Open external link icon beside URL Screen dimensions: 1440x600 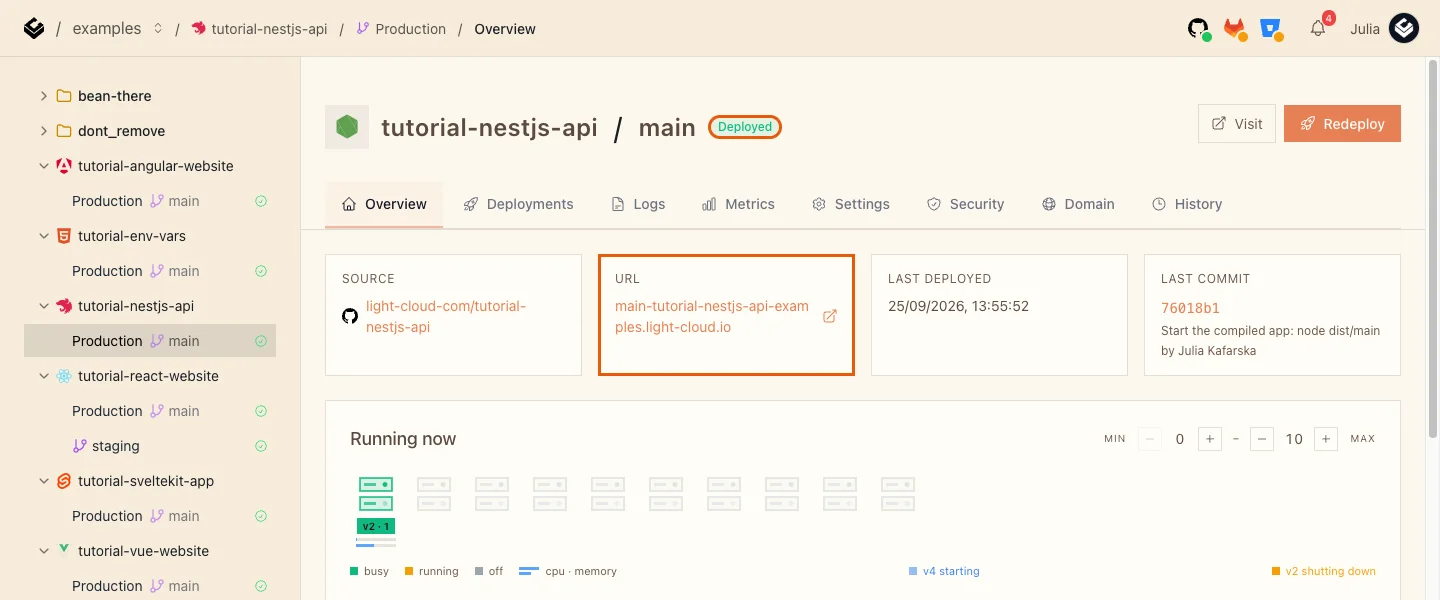pyautogui.click(x=829, y=316)
